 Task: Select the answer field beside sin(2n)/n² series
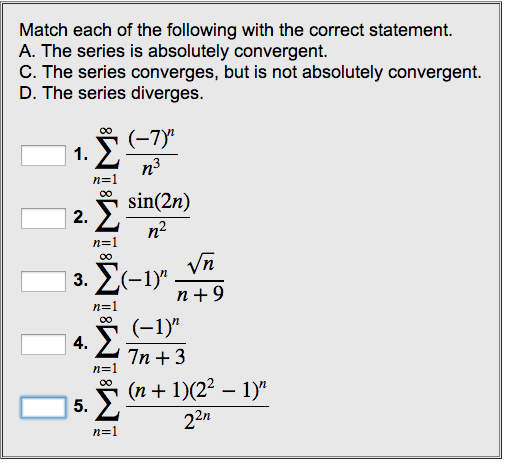click(x=43, y=218)
